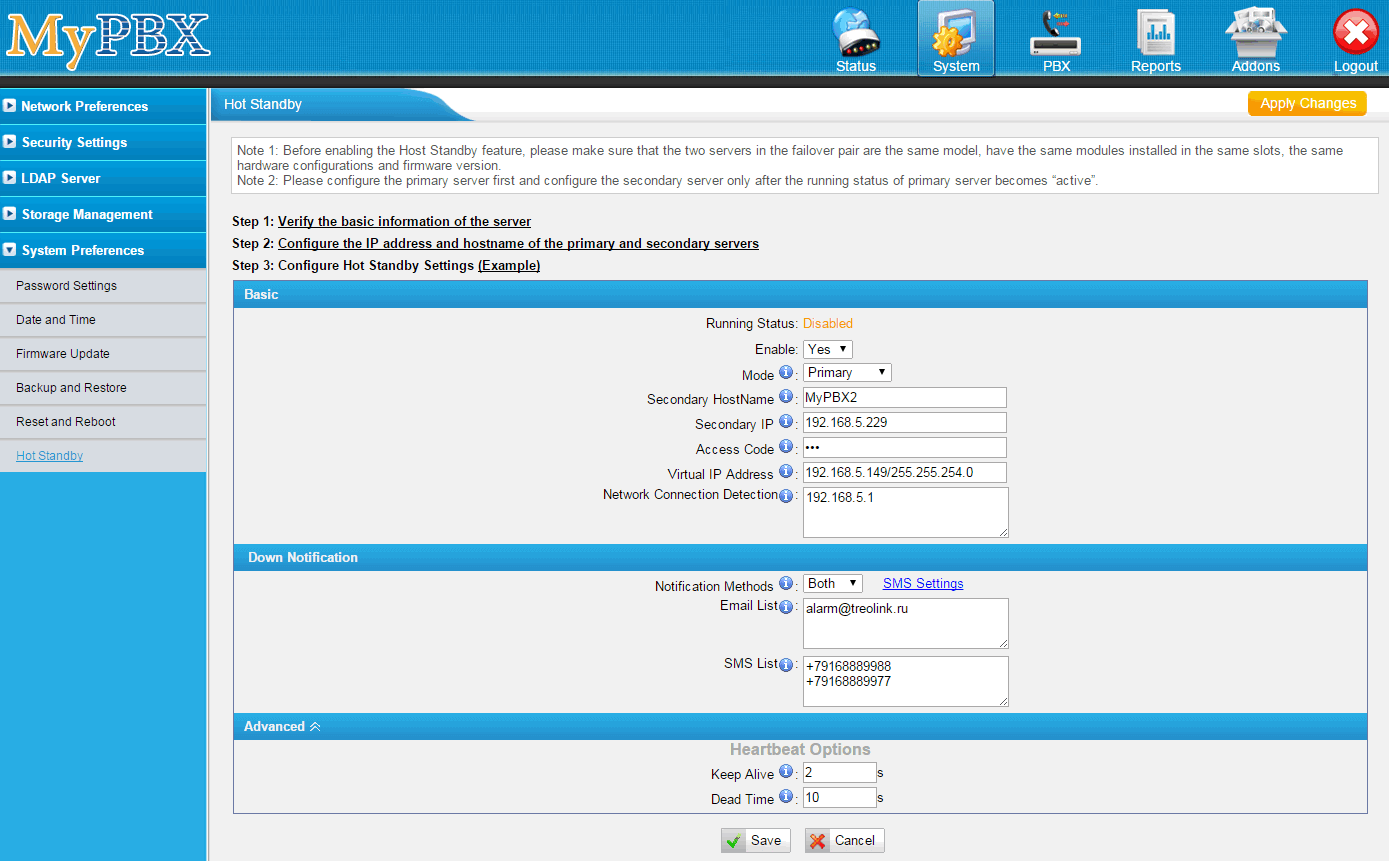Open the Mode dropdown showing Primary

847,372
